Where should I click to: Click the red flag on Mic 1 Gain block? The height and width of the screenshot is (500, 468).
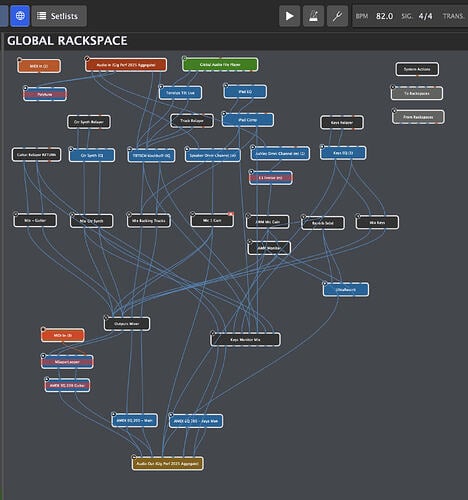click(x=231, y=214)
